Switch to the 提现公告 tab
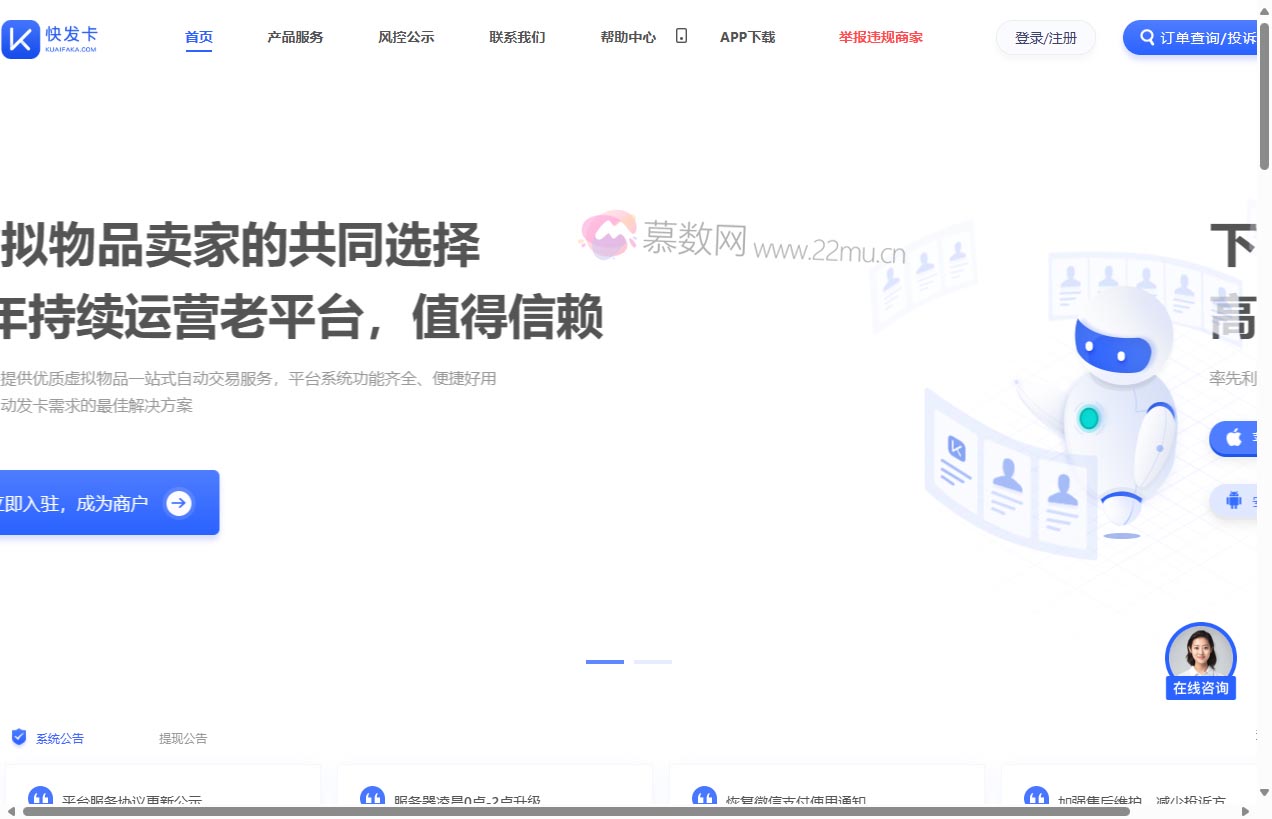Viewport: 1272px width, 819px height. (183, 738)
